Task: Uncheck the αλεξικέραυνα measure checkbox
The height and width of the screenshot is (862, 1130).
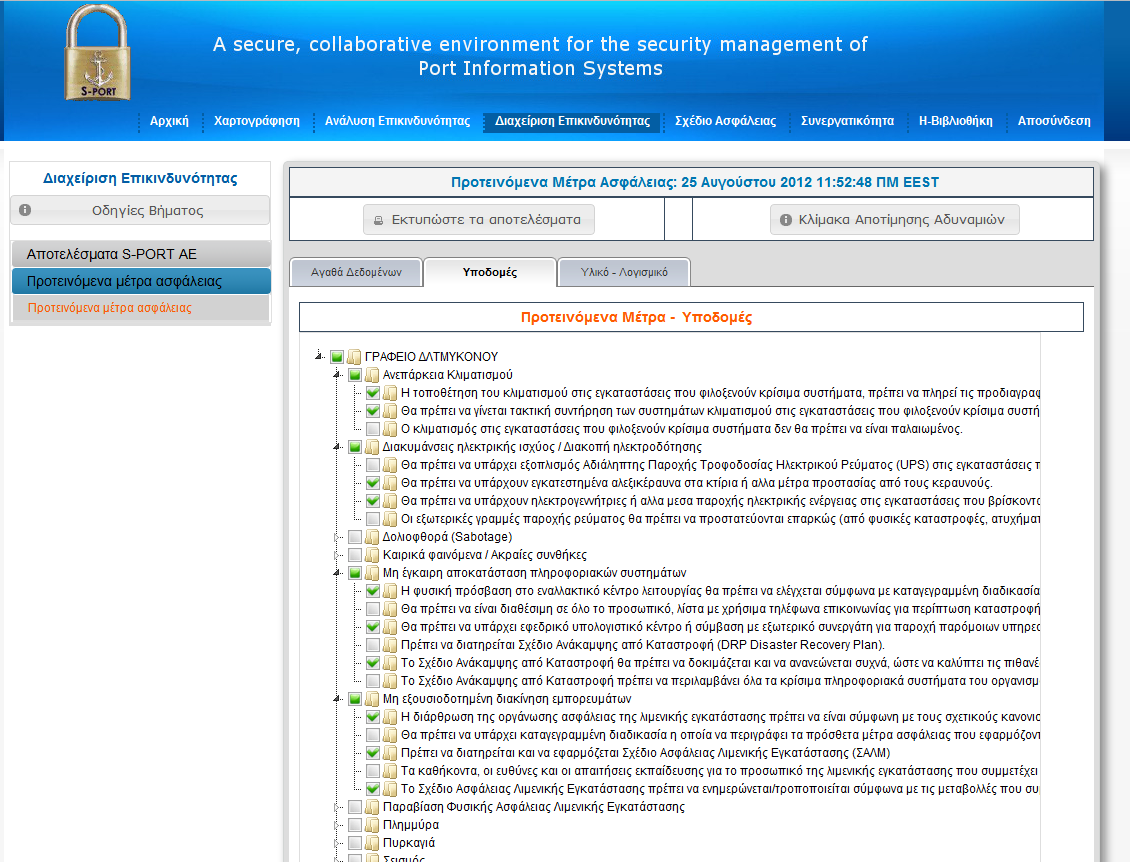Action: tap(373, 483)
